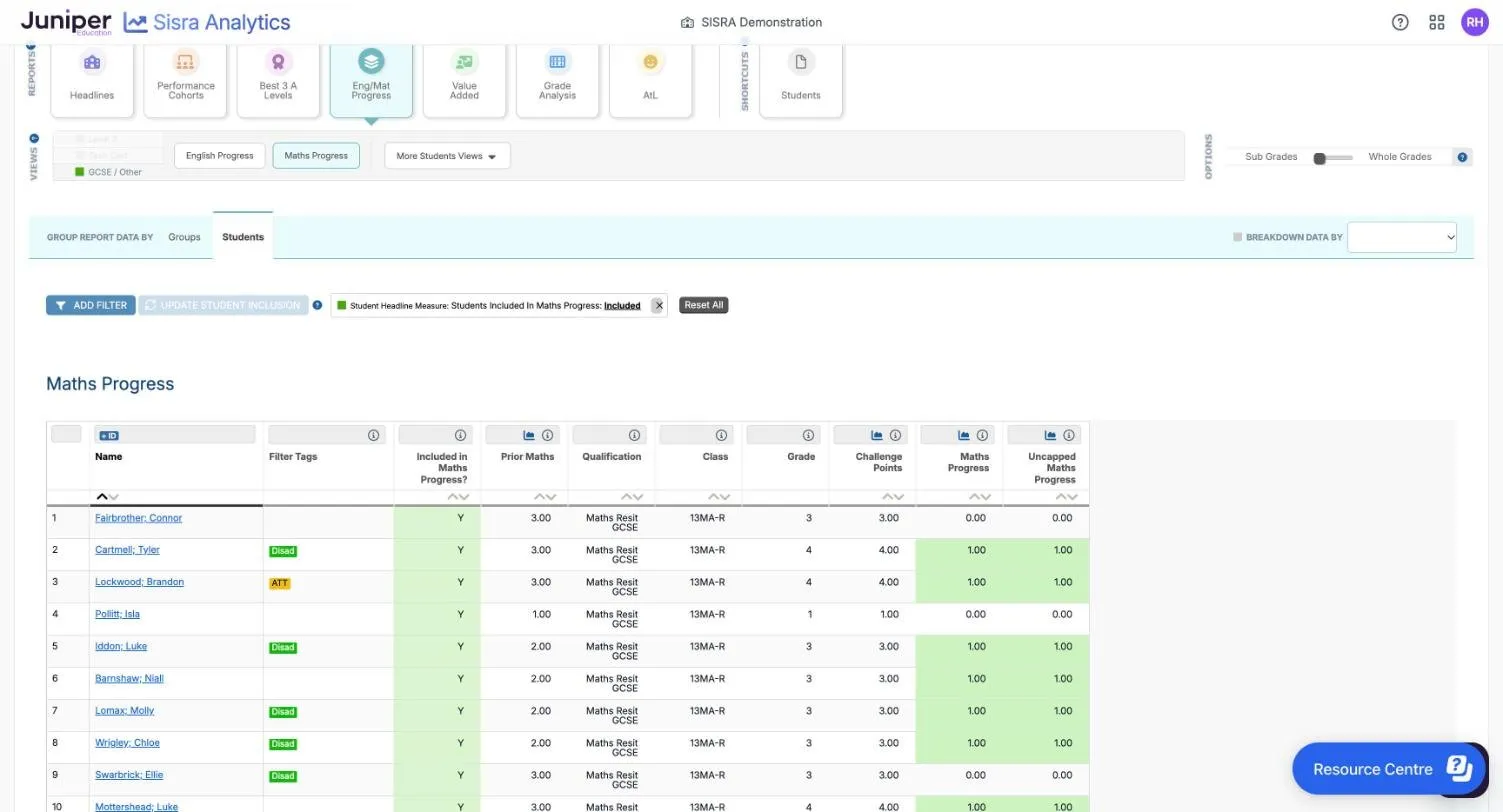Open the RH user profile avatar

click(x=1475, y=22)
